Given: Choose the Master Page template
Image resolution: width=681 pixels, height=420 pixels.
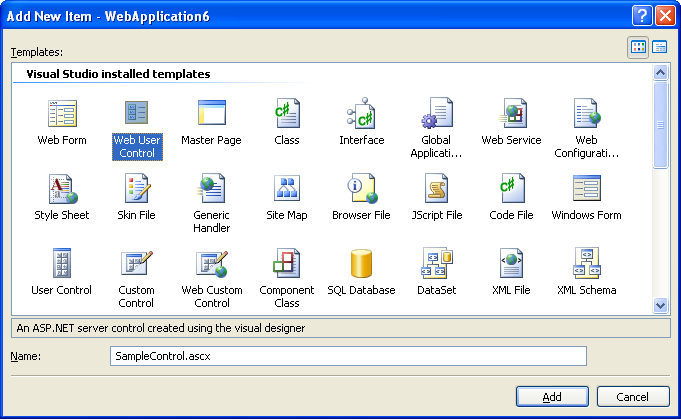Looking at the screenshot, I should (211, 114).
